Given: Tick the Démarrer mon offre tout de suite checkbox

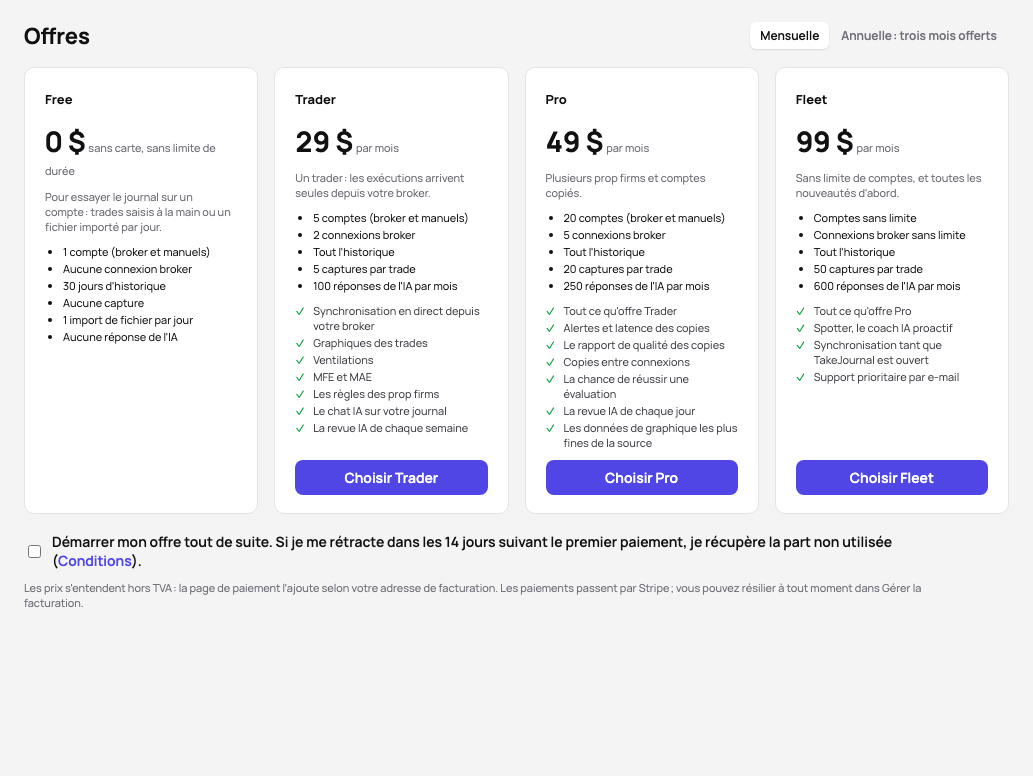Looking at the screenshot, I should 35,551.
